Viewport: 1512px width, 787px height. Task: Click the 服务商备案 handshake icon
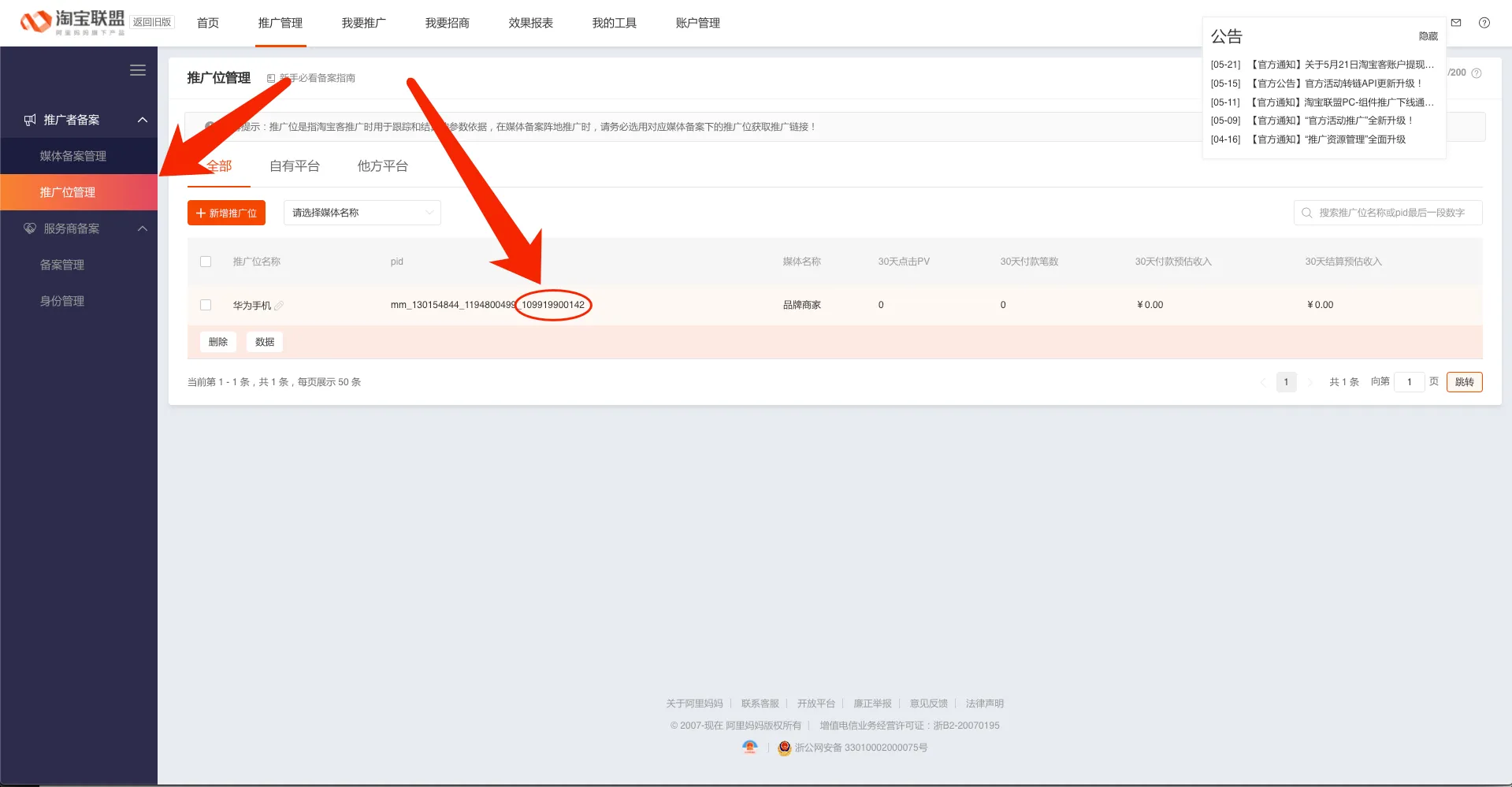tap(30, 228)
